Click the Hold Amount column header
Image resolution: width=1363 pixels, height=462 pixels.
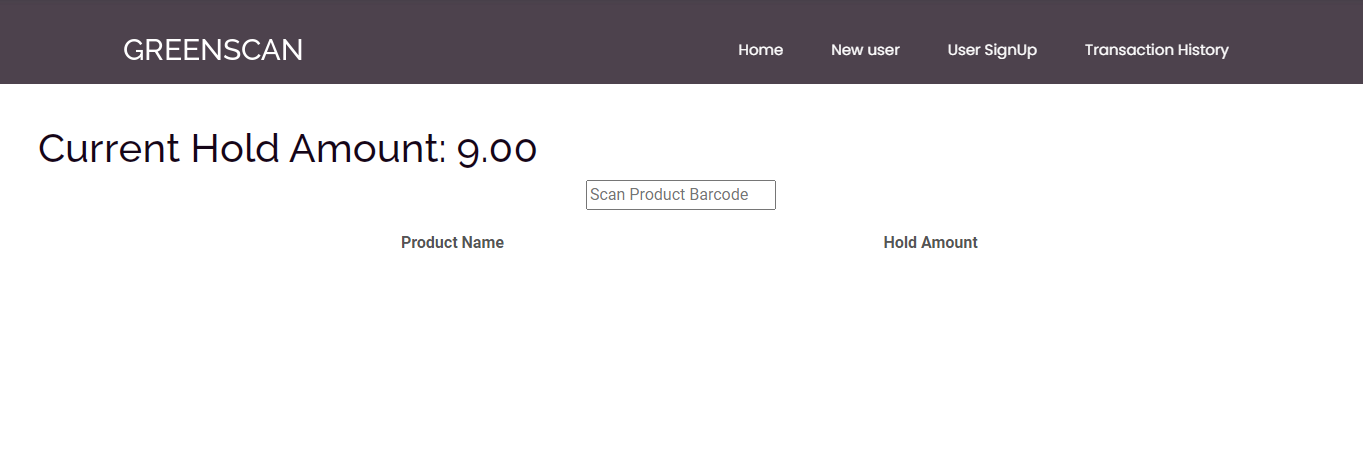pyautogui.click(x=931, y=243)
